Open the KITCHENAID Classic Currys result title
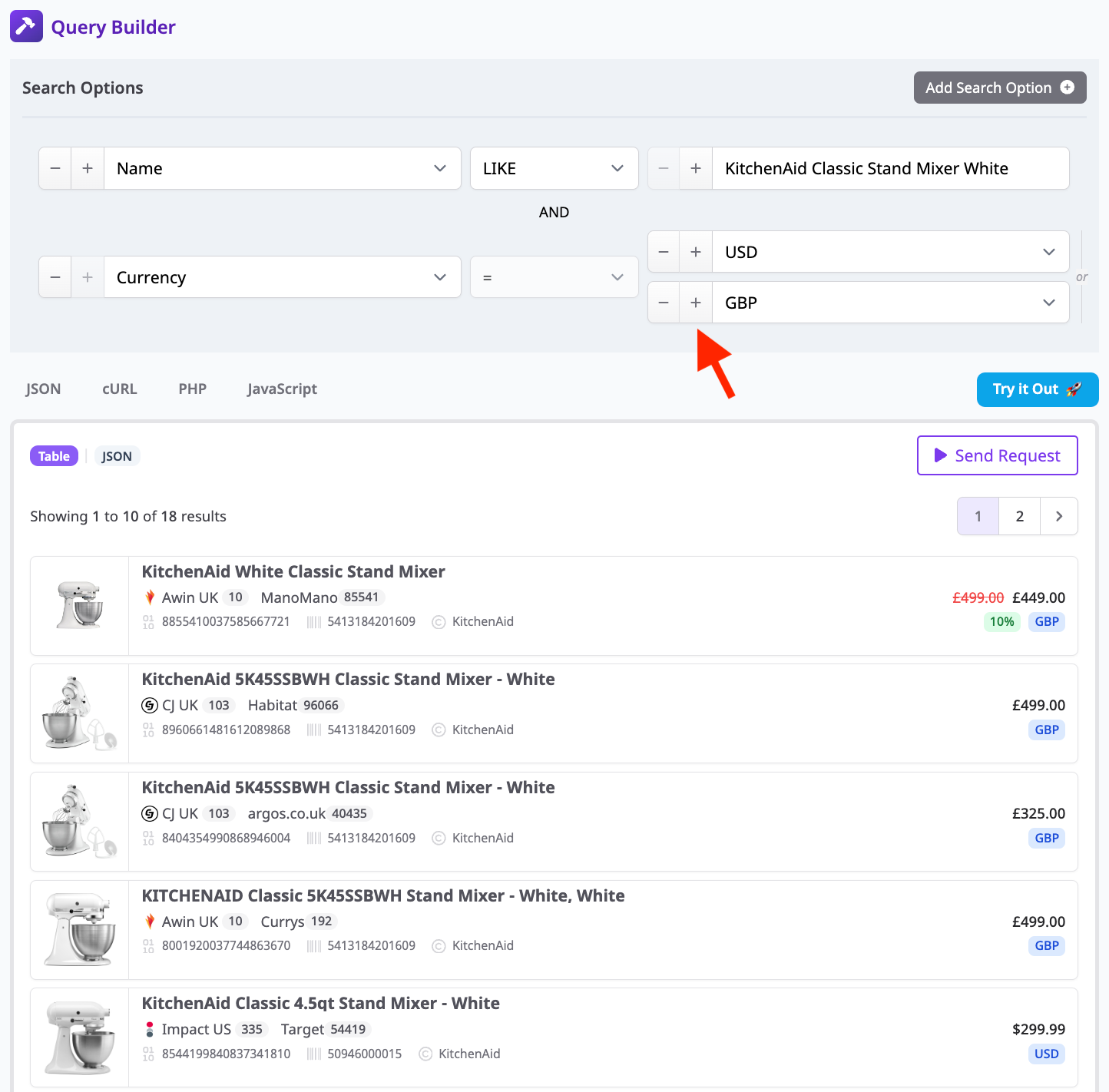The image size is (1109, 1092). click(x=383, y=895)
